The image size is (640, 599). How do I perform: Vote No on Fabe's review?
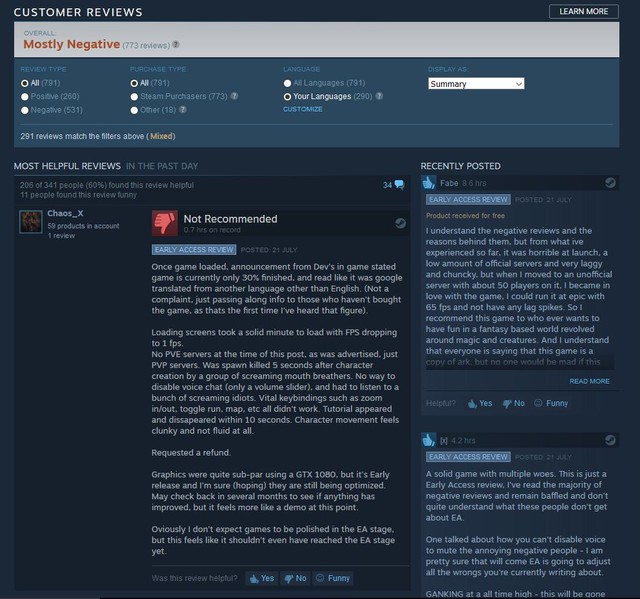513,404
